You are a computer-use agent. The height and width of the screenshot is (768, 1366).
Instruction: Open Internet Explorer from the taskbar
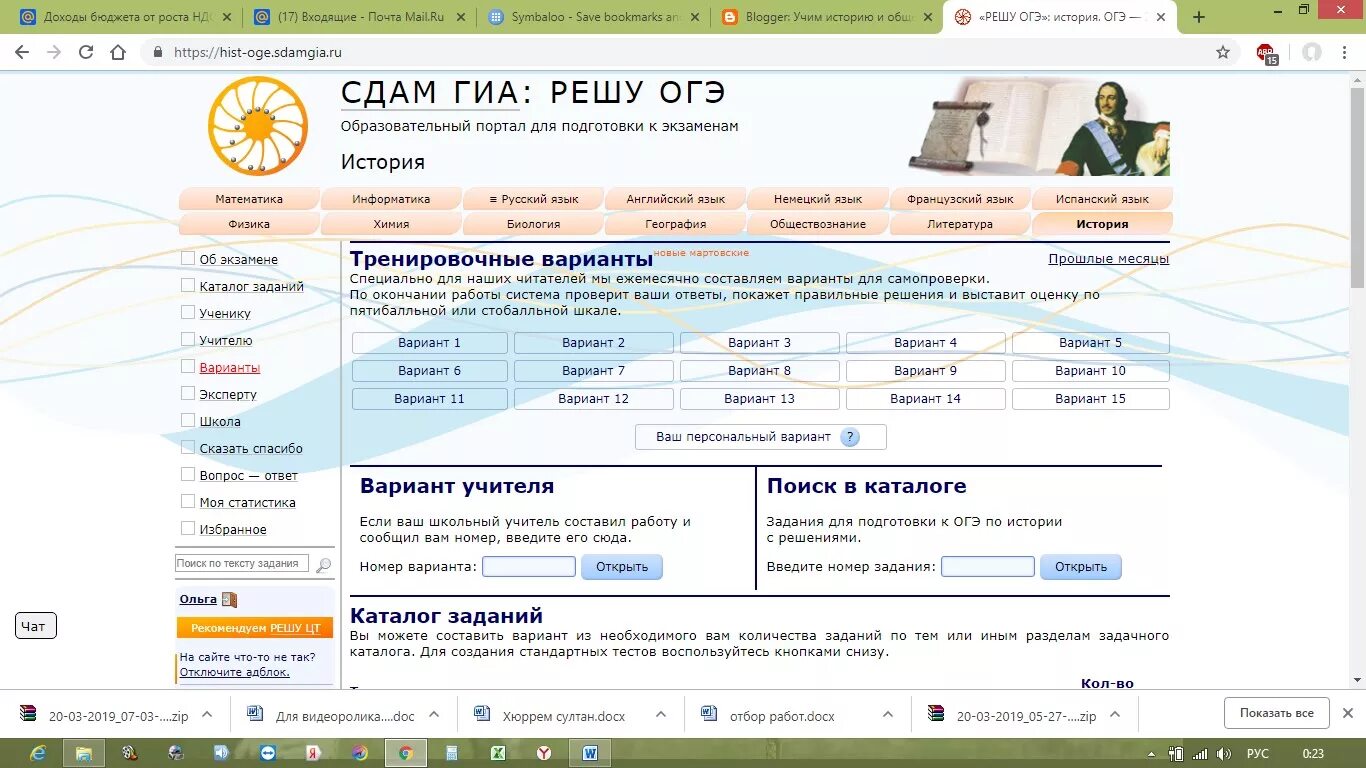click(x=38, y=753)
